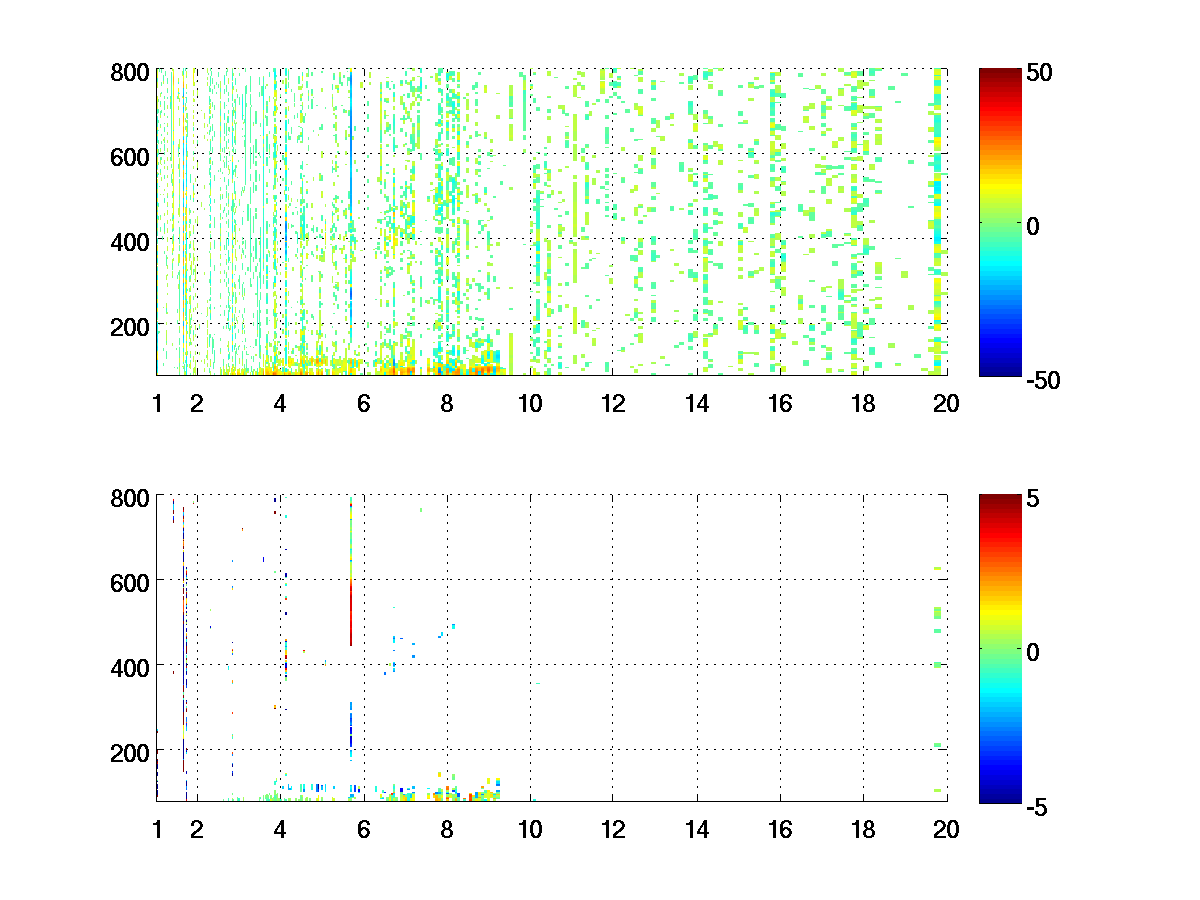Click x-axis label 1 of upper plot

coord(157,404)
